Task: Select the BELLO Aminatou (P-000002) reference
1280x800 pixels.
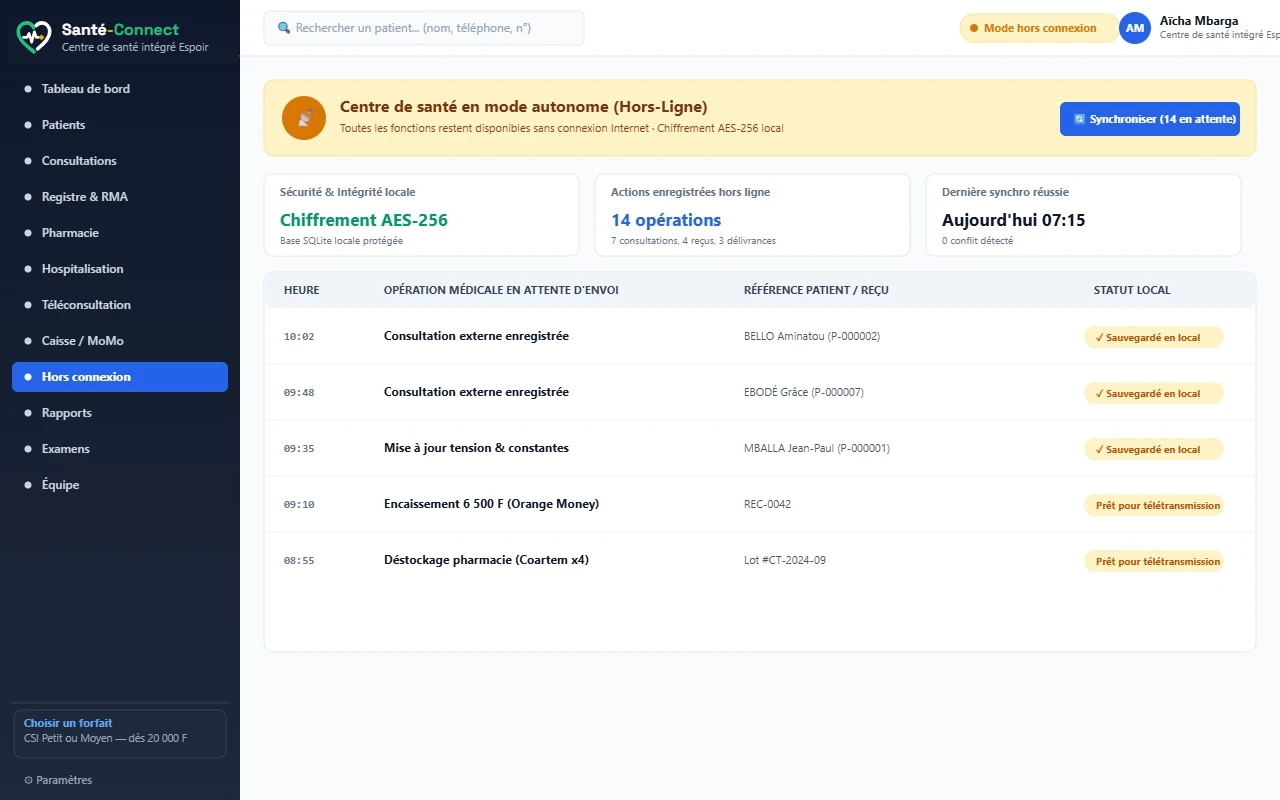Action: point(812,336)
